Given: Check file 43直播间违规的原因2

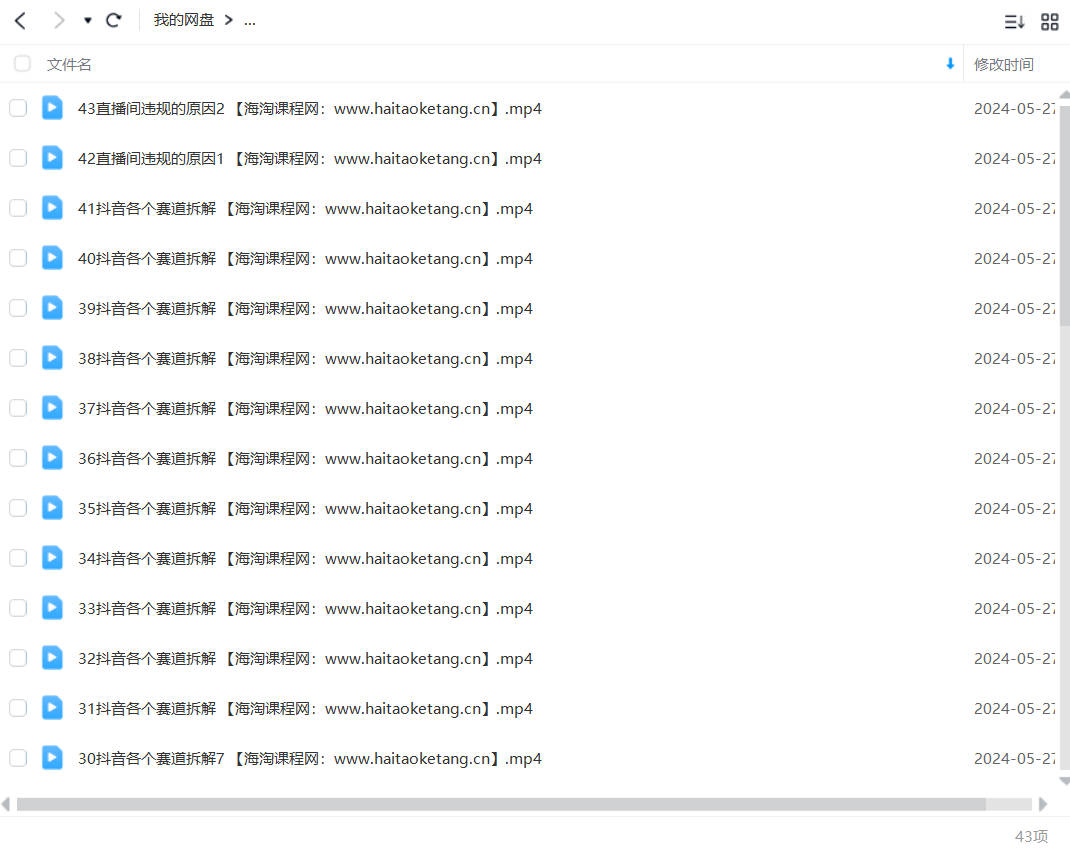Looking at the screenshot, I should click(x=18, y=108).
